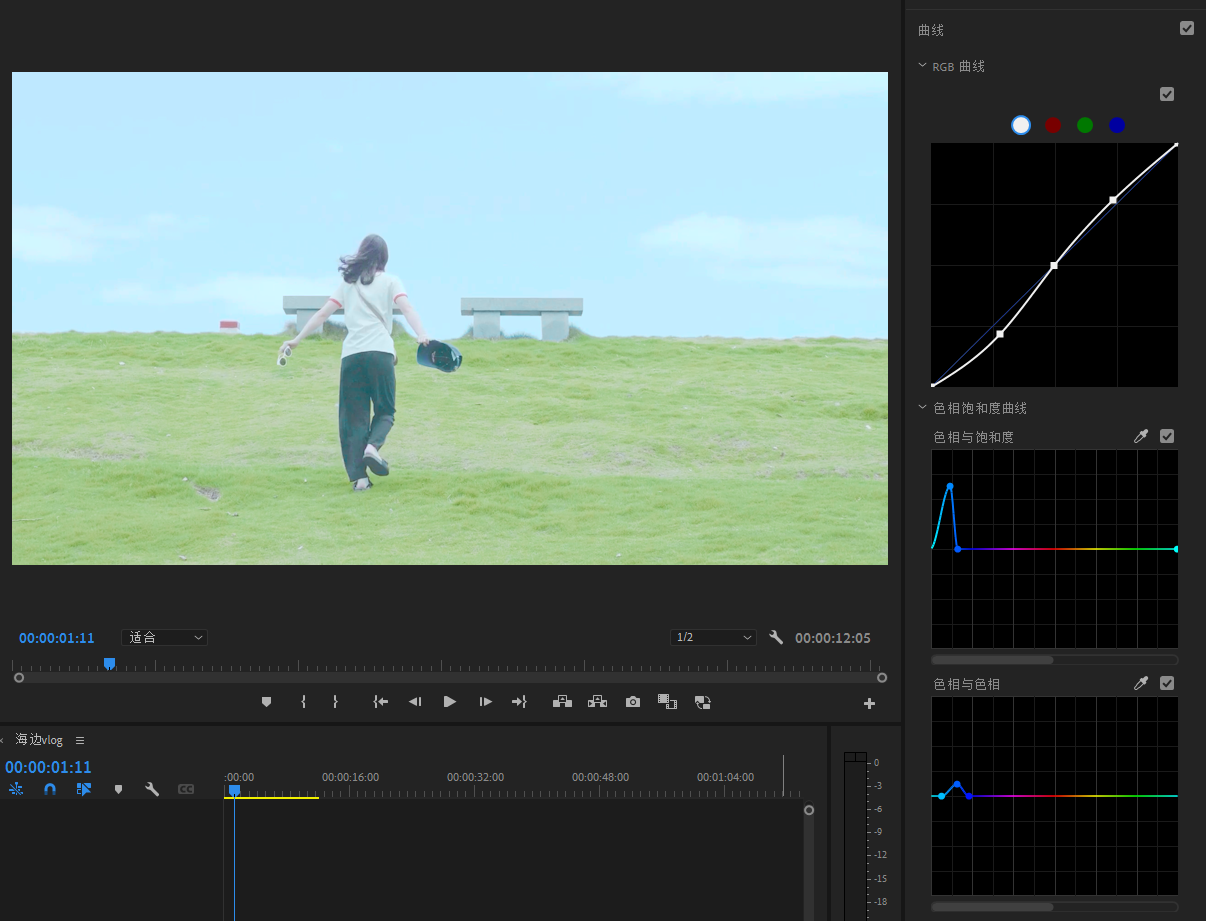Image resolution: width=1206 pixels, height=921 pixels.
Task: Toggle the timeline captions CC button
Action: point(186,789)
